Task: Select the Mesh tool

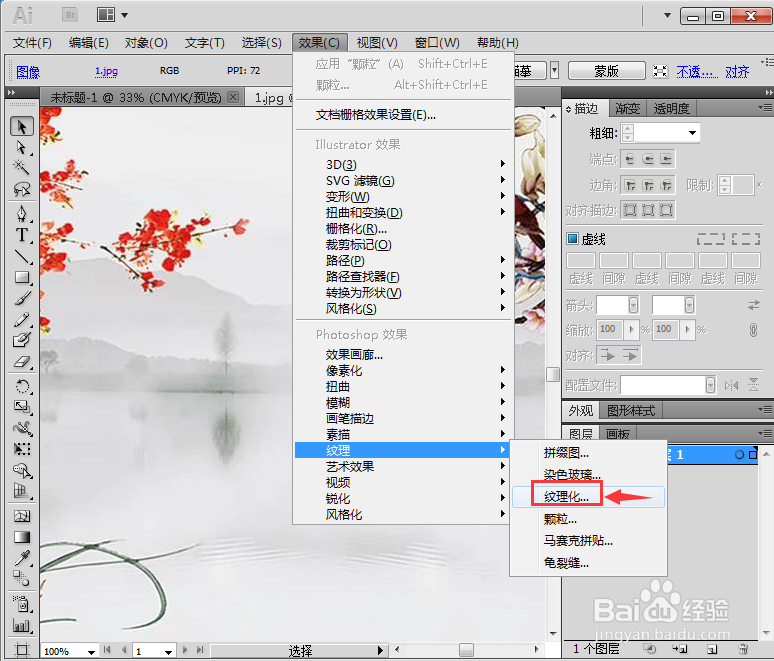Action: pyautogui.click(x=22, y=516)
